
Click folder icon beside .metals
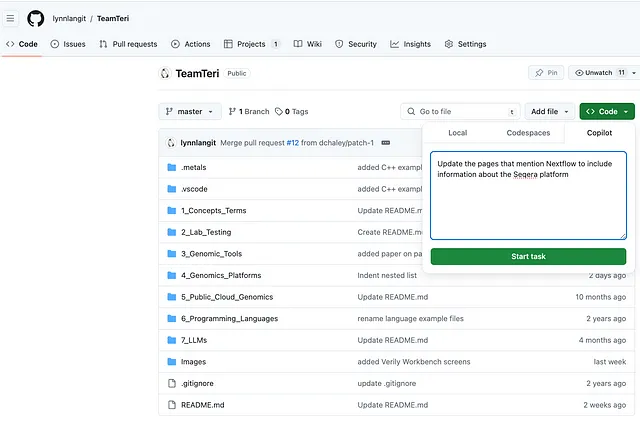click(x=172, y=167)
